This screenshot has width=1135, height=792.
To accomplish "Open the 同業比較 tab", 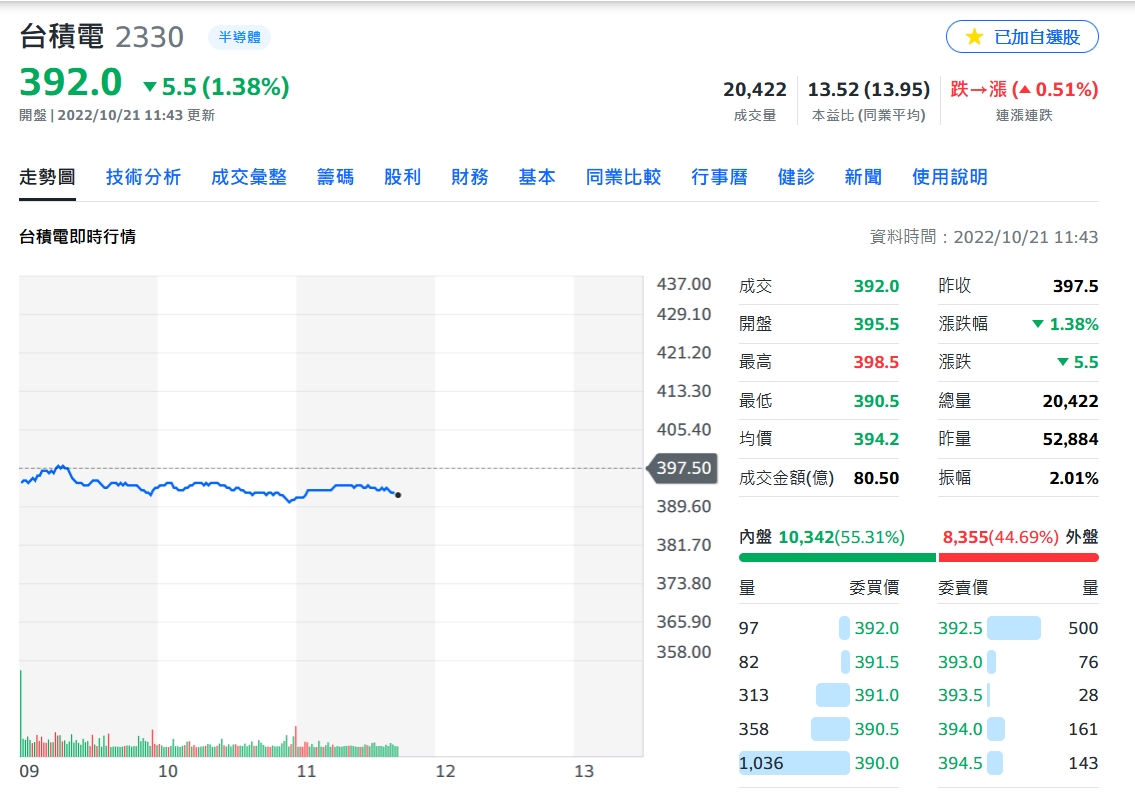I will point(623,177).
